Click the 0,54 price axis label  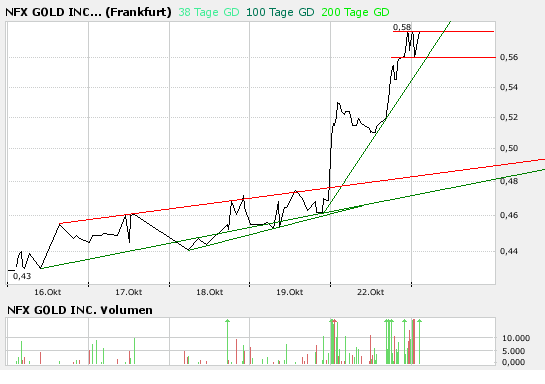(x=509, y=87)
